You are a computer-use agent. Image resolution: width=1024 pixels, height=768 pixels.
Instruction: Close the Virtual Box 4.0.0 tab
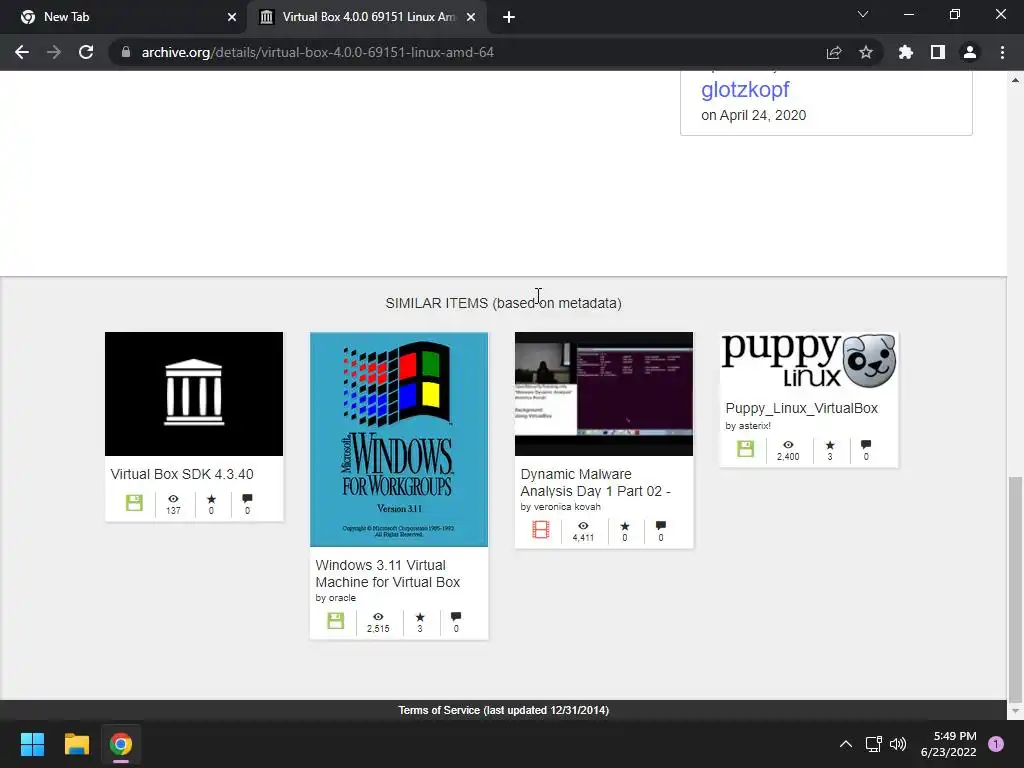(471, 17)
